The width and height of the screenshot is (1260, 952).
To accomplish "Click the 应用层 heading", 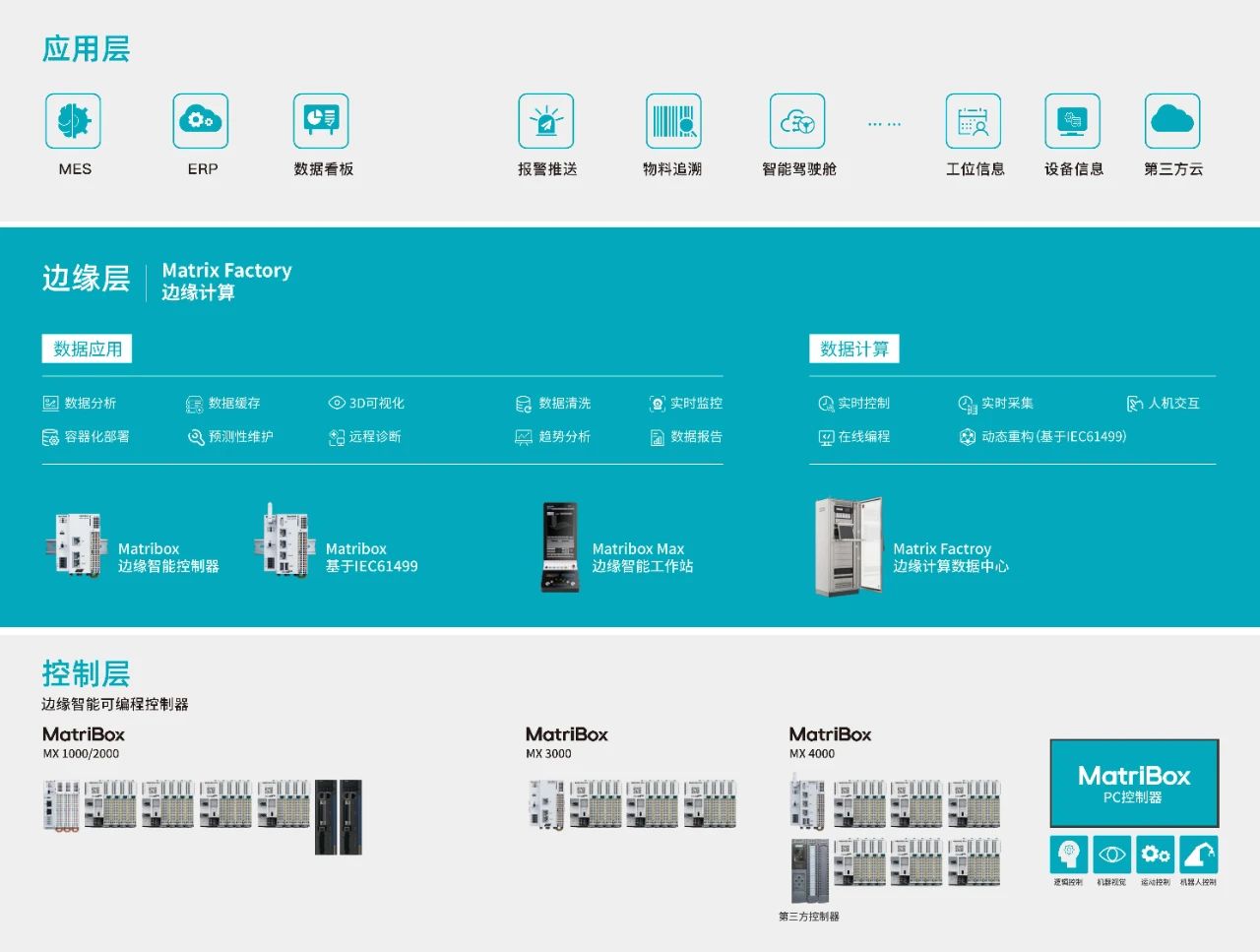I will coord(86,48).
